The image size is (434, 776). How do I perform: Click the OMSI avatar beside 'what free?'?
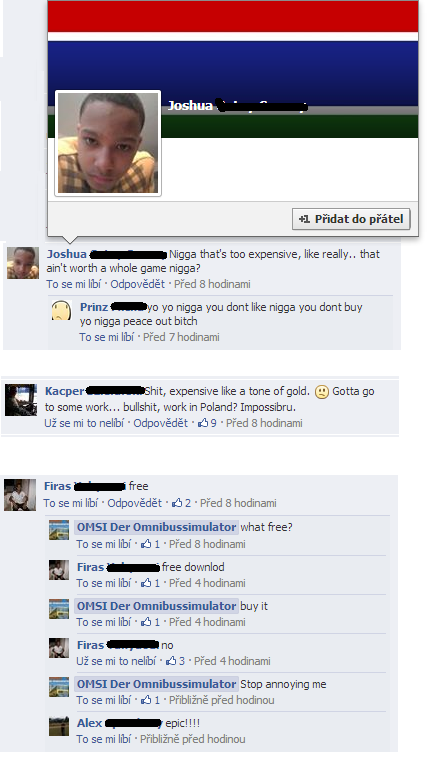click(x=59, y=530)
